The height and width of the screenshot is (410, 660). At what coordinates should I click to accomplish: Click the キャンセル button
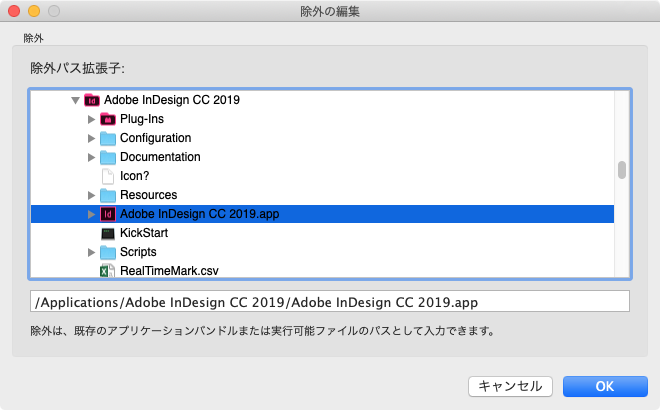point(510,386)
